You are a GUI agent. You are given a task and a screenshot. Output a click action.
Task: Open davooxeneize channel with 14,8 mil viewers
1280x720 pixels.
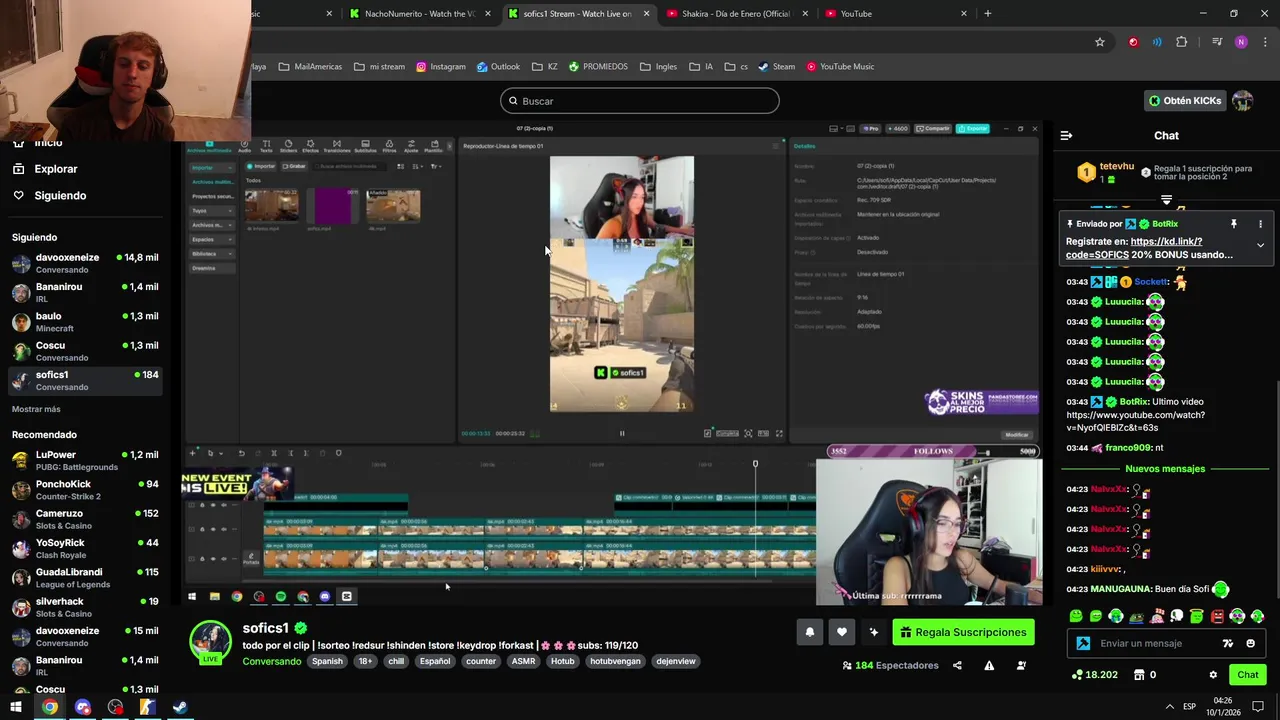pos(86,263)
